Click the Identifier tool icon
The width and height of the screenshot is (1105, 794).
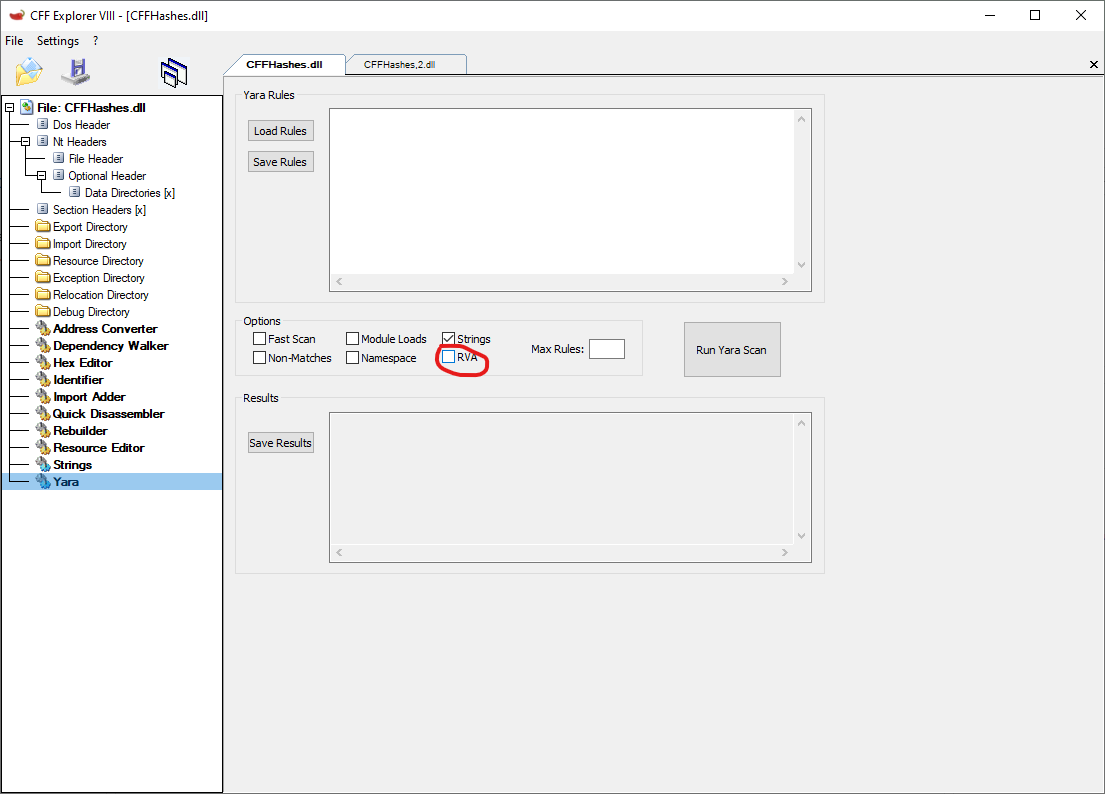(x=43, y=379)
